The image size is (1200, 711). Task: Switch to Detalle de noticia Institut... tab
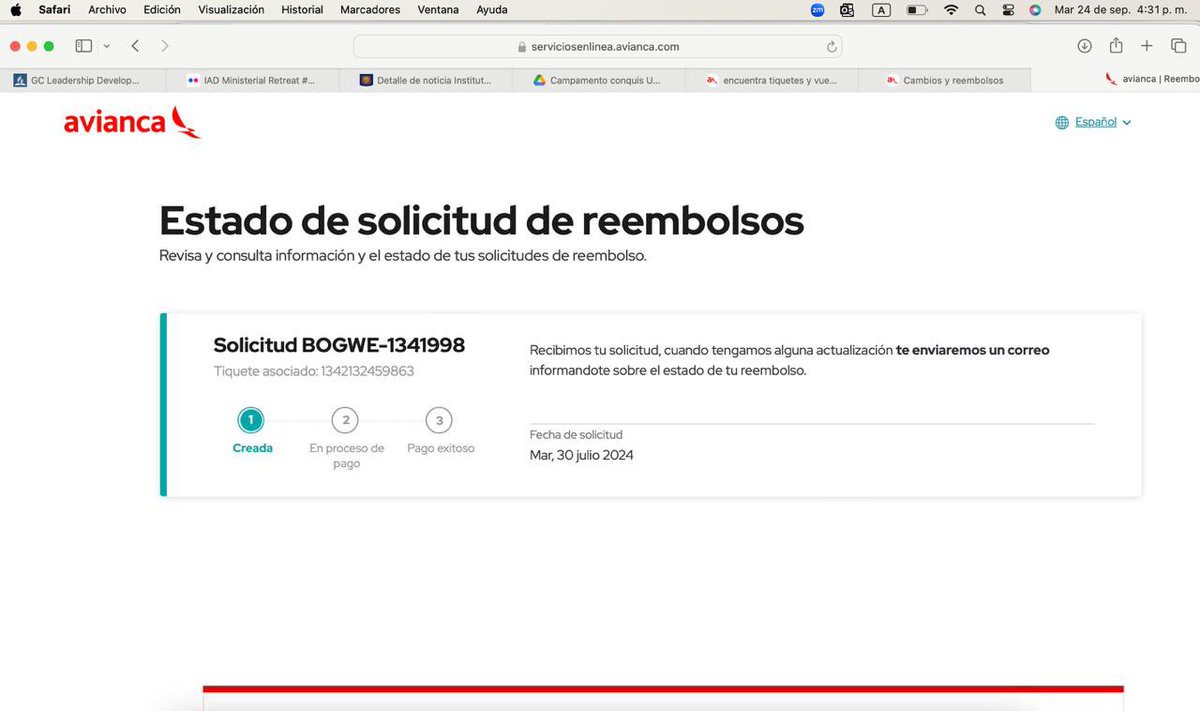click(425, 80)
